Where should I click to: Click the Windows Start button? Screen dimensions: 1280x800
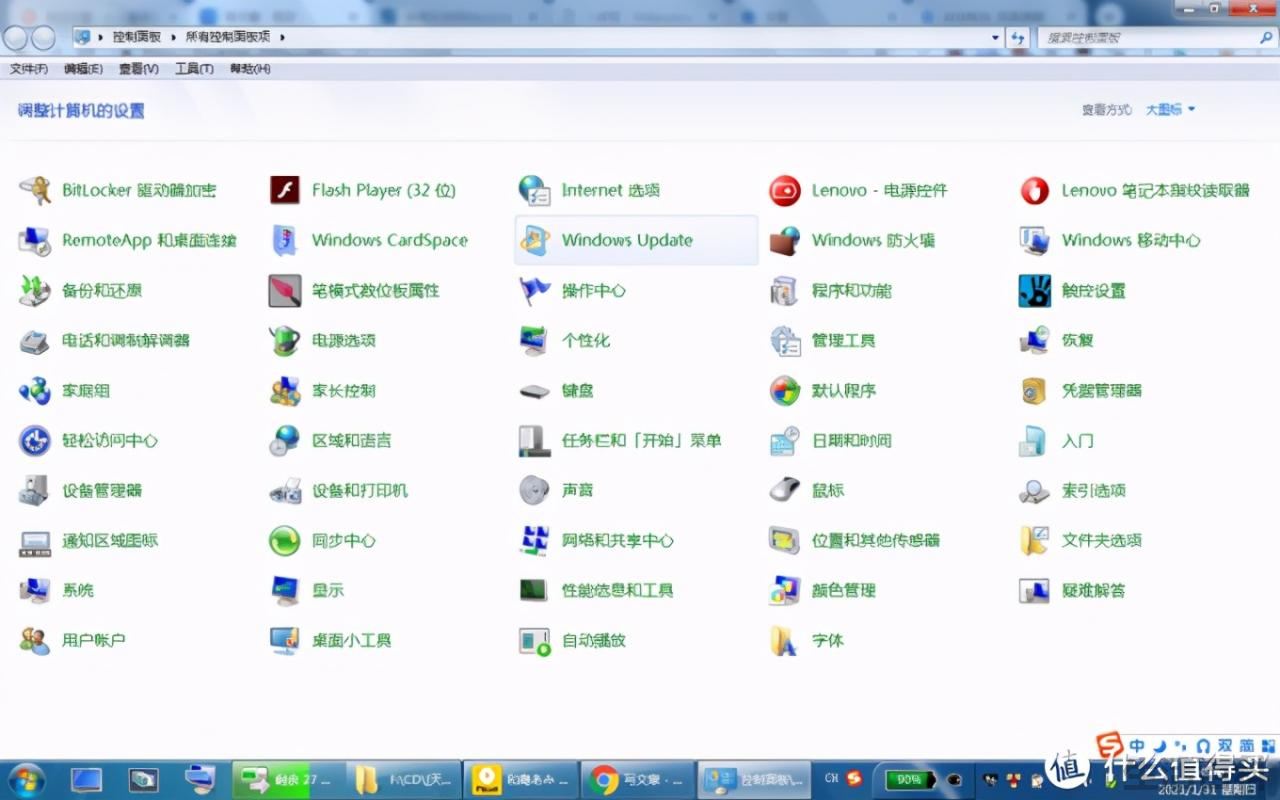point(27,779)
